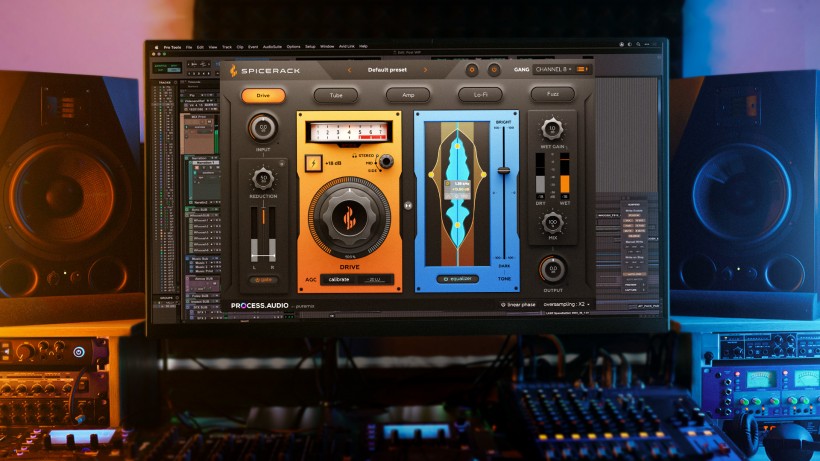Click the orange gang link icon beside Channel B
Viewport: 820px width, 461px height.
point(582,70)
